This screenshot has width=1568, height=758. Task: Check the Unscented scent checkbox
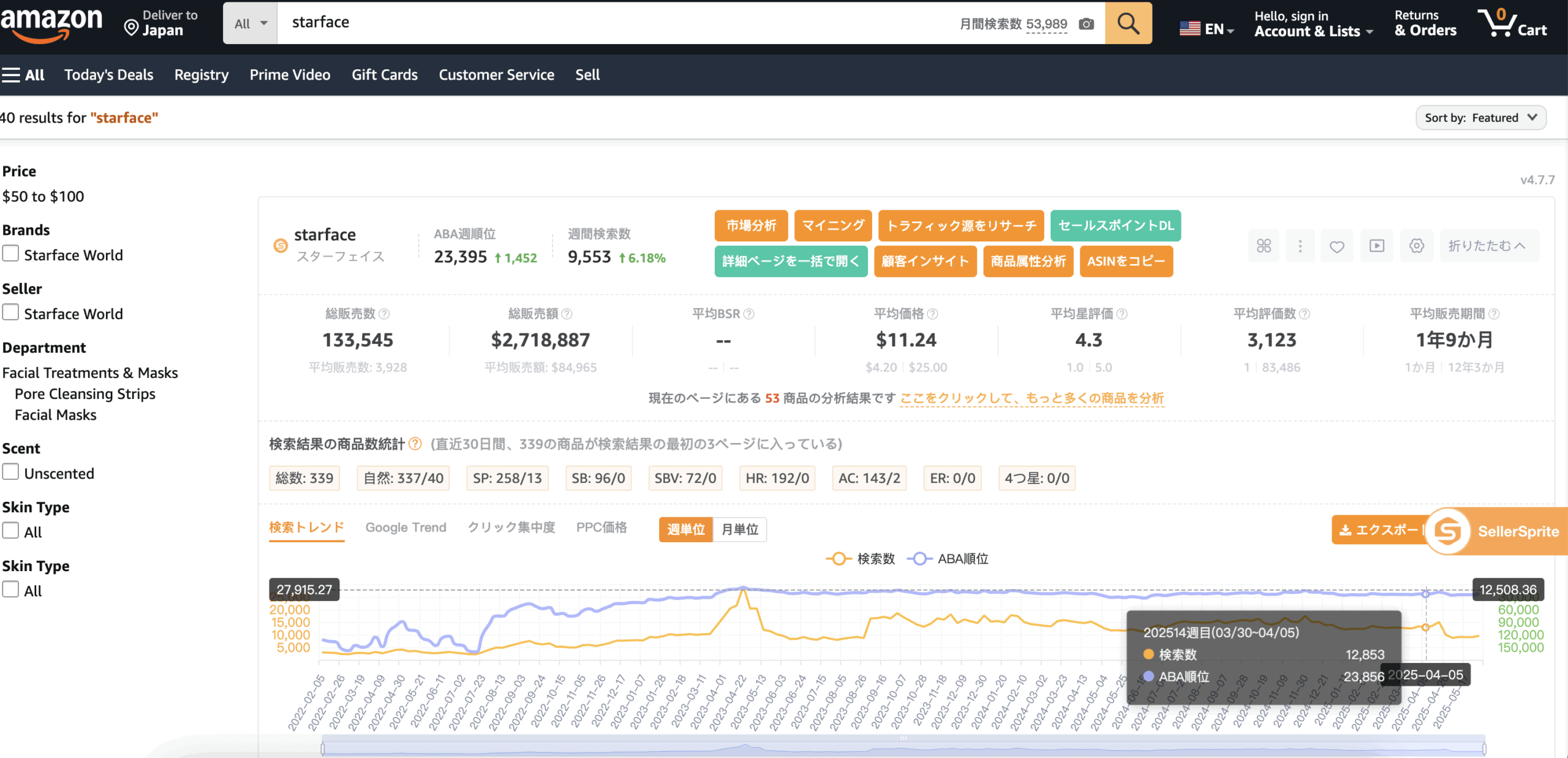point(10,472)
